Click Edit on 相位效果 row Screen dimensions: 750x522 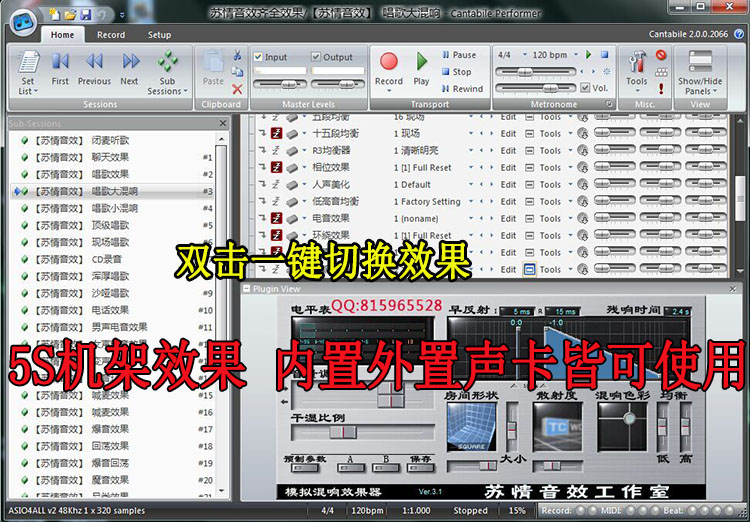[508, 167]
